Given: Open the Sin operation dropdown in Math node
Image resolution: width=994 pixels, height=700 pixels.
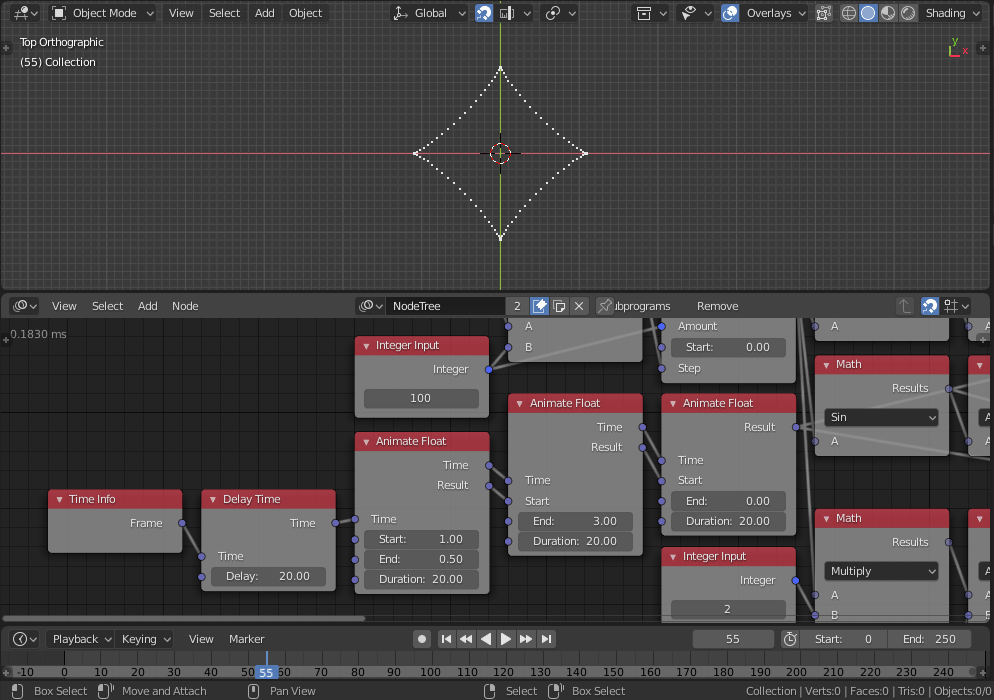Looking at the screenshot, I should click(880, 417).
